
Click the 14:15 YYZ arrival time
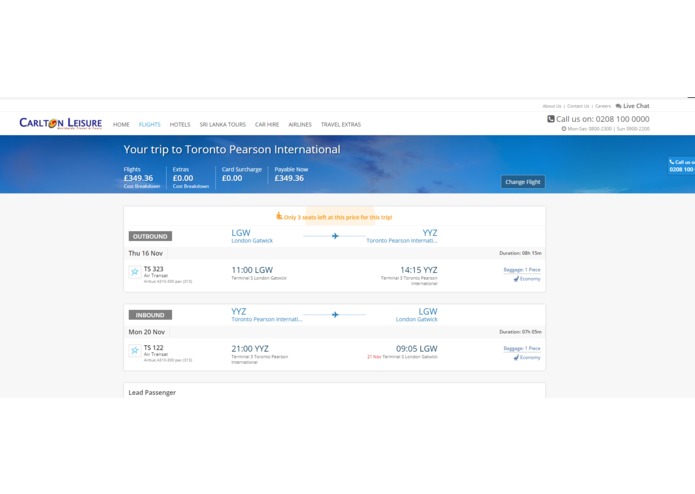point(419,270)
